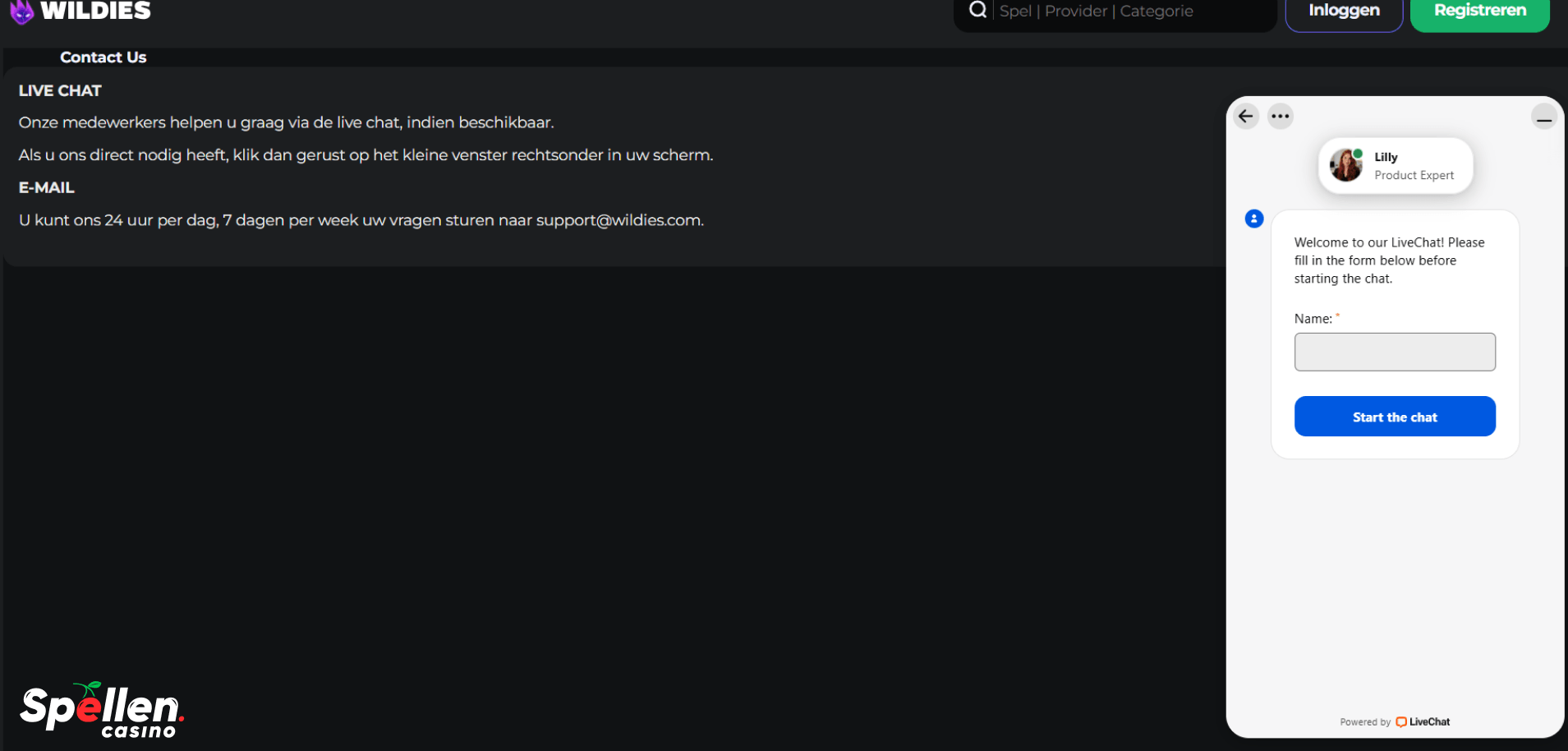Click the search magnifier icon
1568x751 pixels.
[x=977, y=10]
